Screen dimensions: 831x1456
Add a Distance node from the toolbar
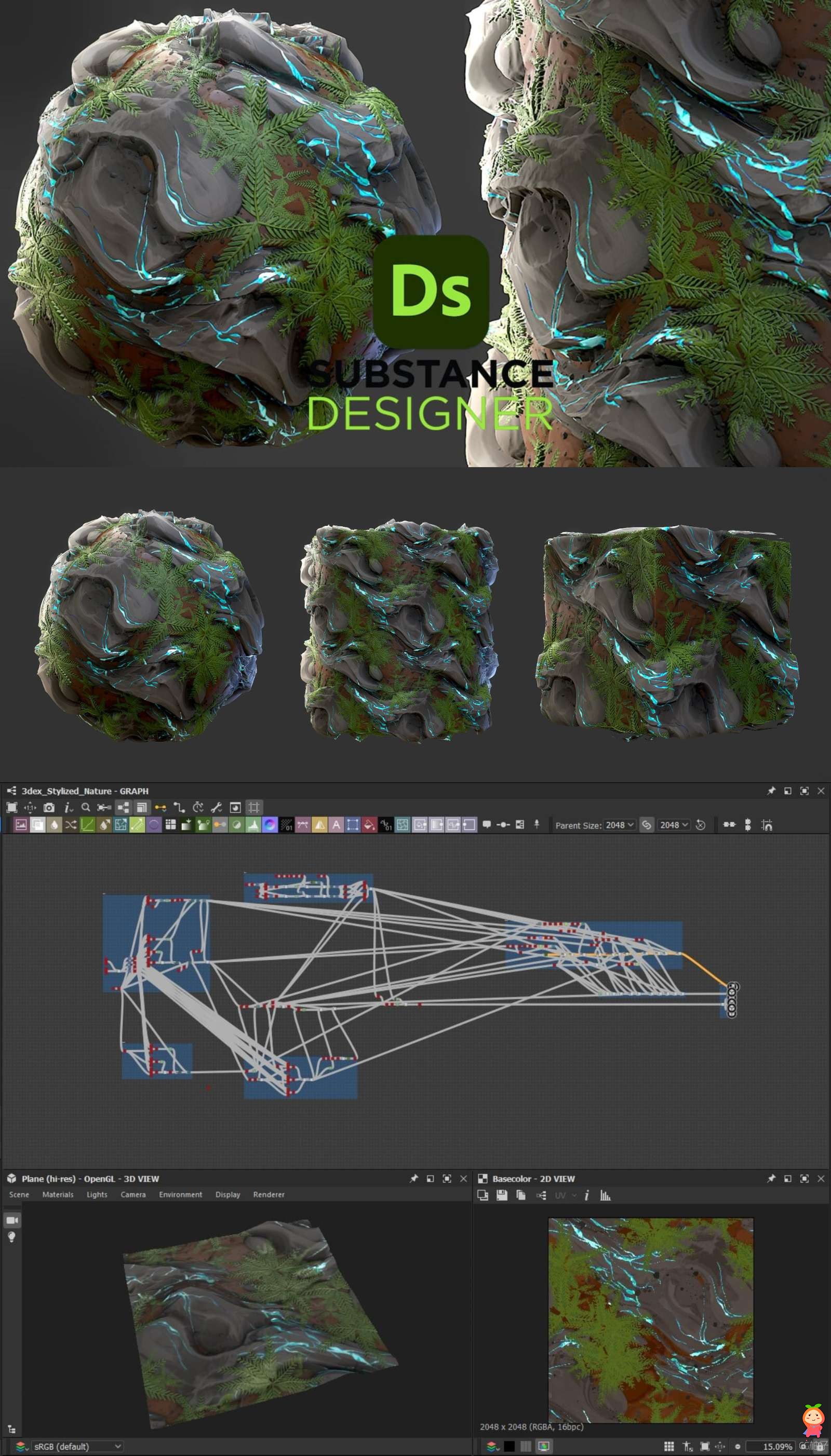tap(138, 825)
